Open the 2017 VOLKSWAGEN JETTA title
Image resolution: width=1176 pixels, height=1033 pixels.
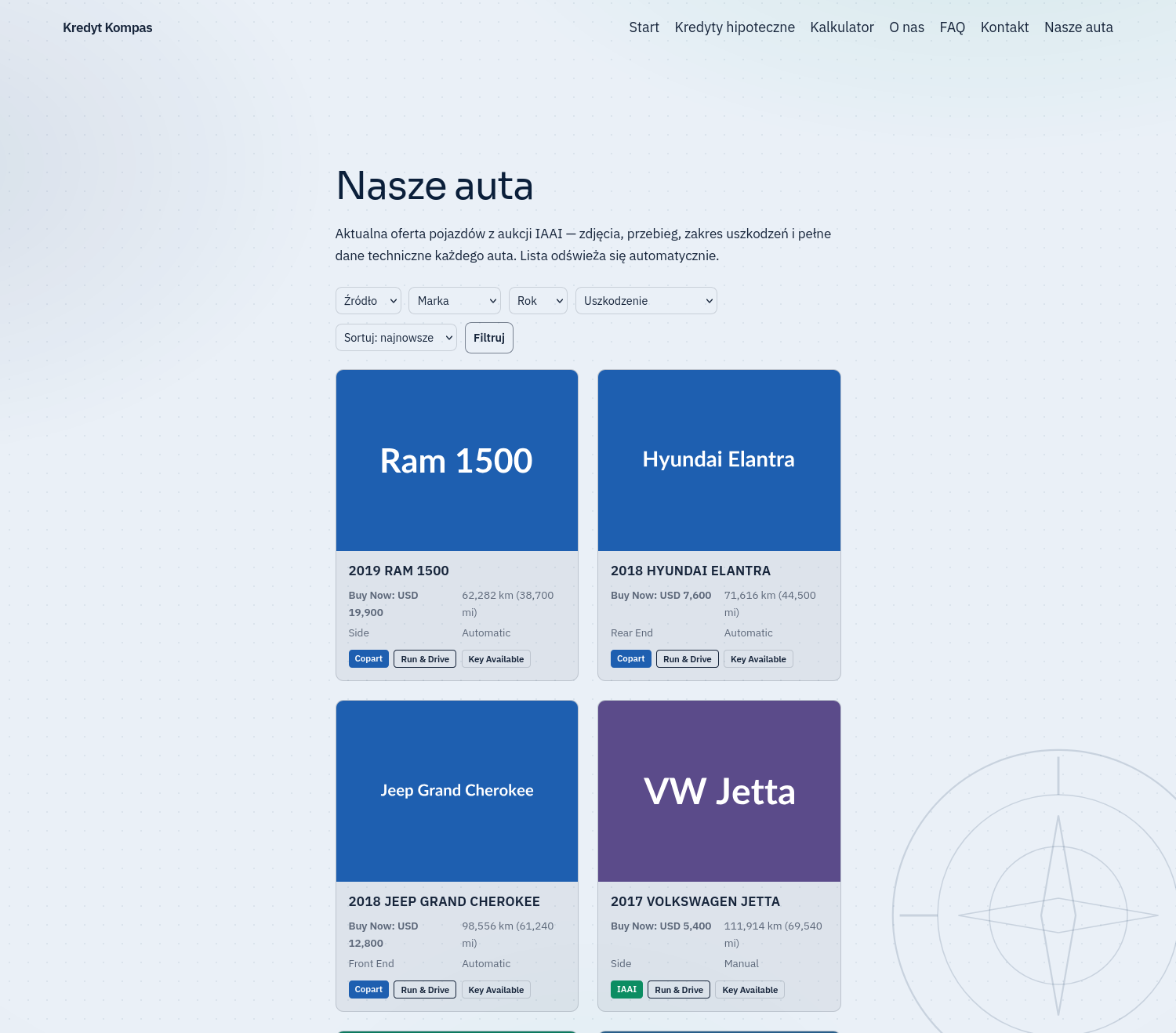point(695,901)
